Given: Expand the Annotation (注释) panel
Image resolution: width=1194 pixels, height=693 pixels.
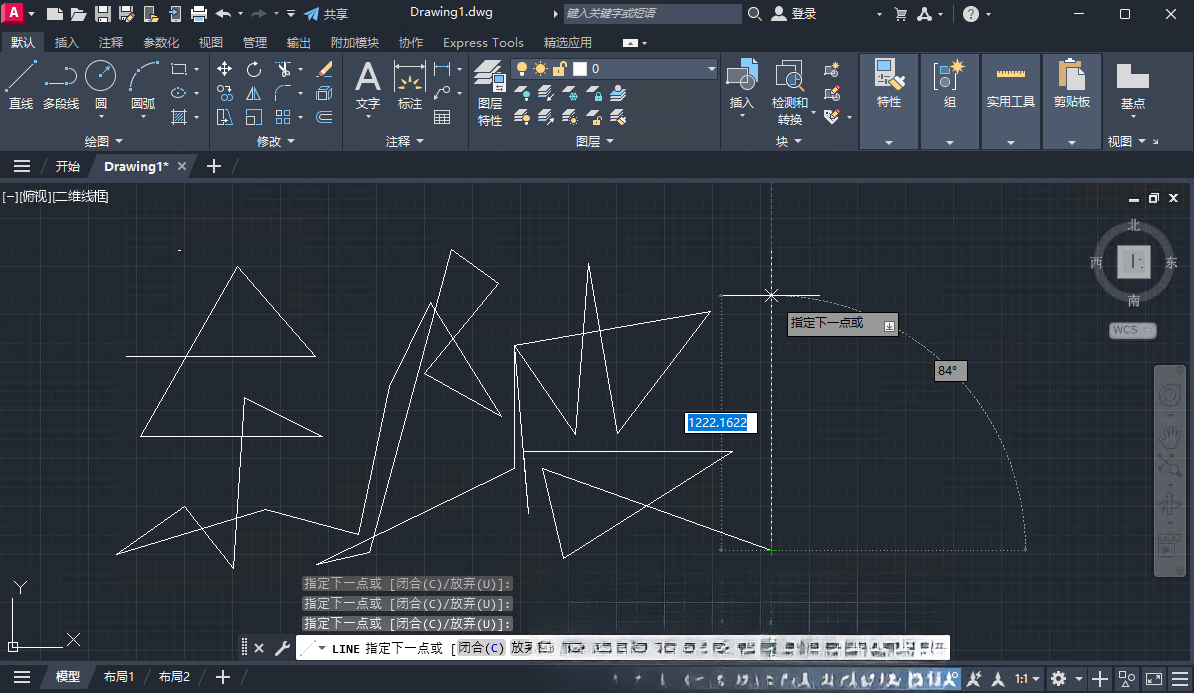Looking at the screenshot, I should 404,141.
